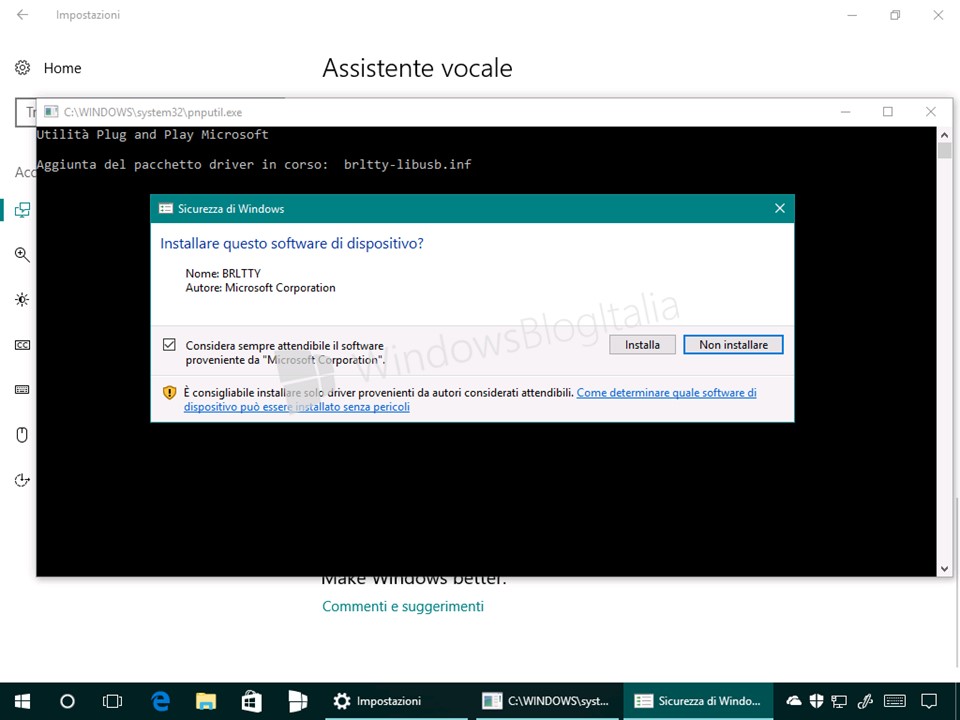Click the Sicurezza di Windows dialog title icon
The height and width of the screenshot is (720, 960).
tap(166, 209)
